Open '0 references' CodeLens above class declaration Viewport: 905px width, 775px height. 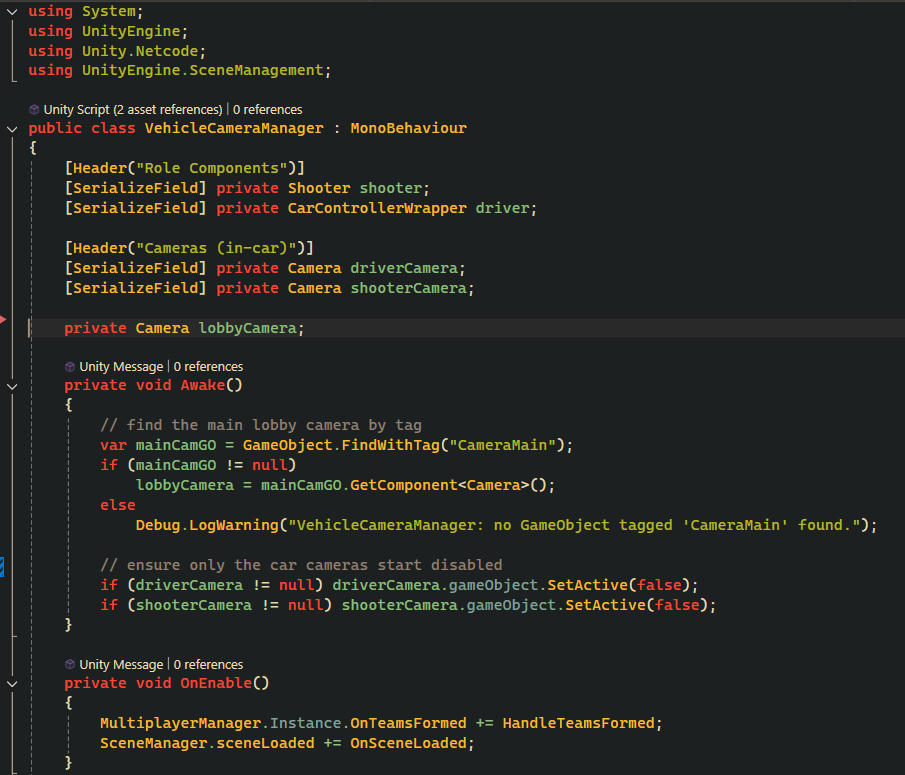pos(267,110)
